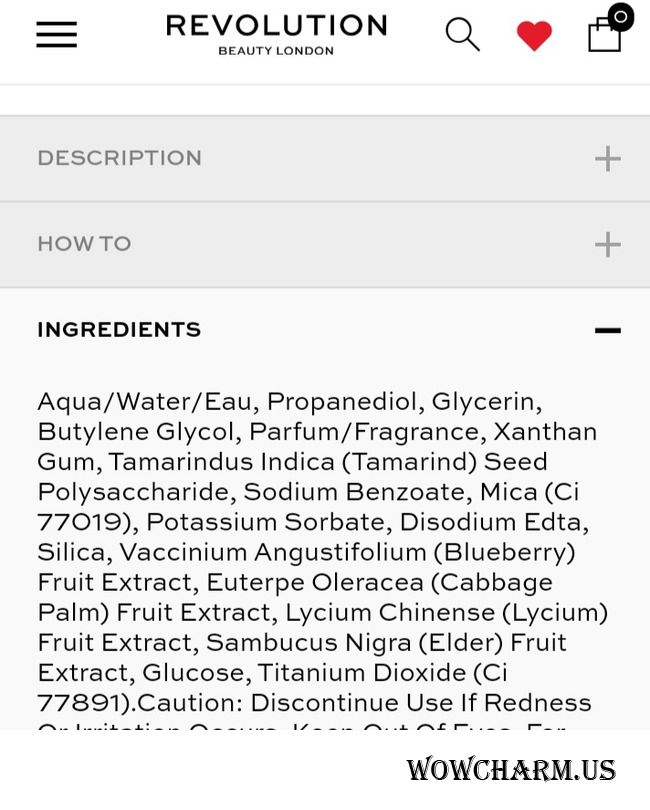The width and height of the screenshot is (650, 810).
Task: Open the hamburger navigation menu
Action: (56, 35)
